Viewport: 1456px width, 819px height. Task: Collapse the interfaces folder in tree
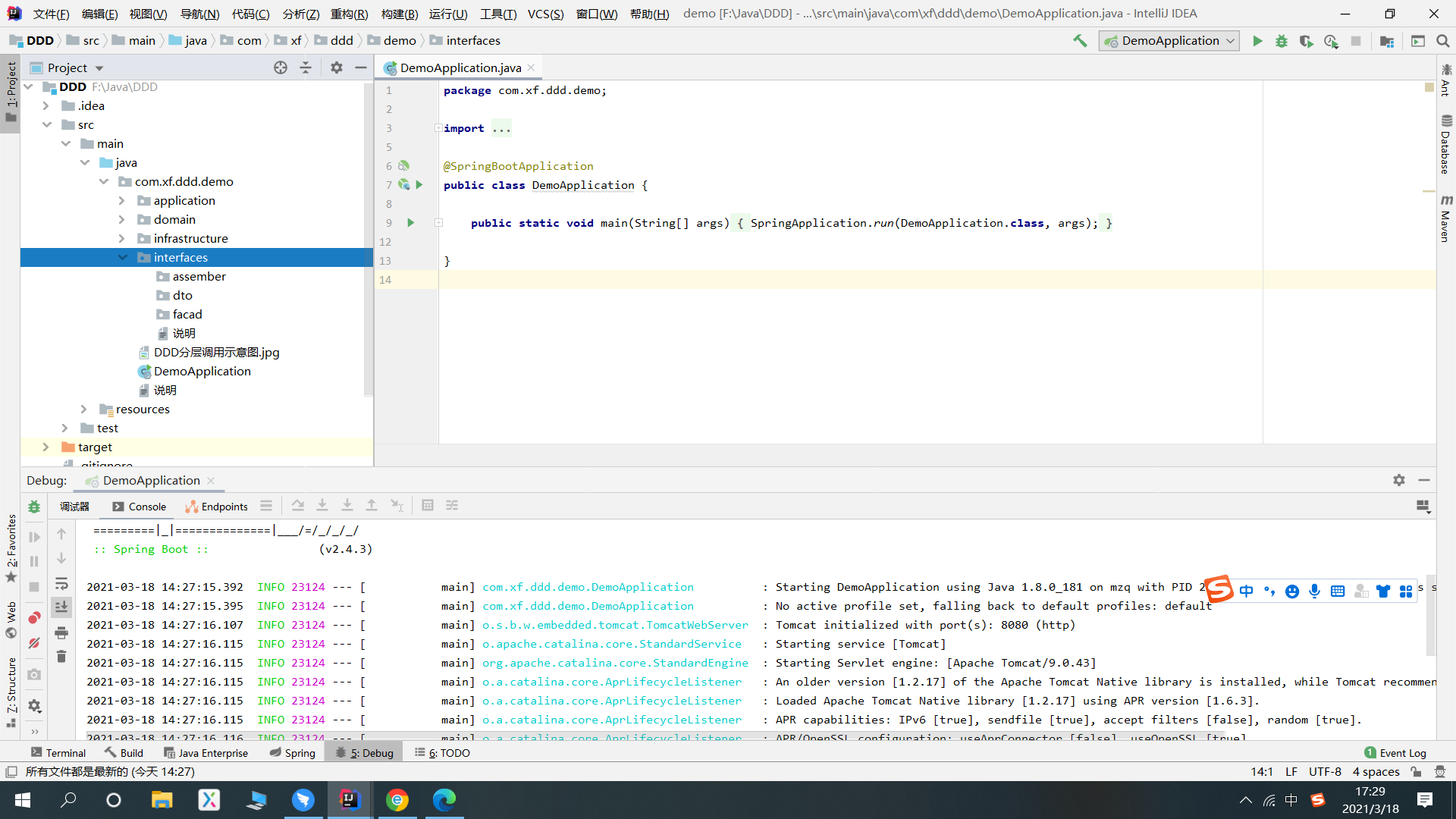click(x=123, y=258)
